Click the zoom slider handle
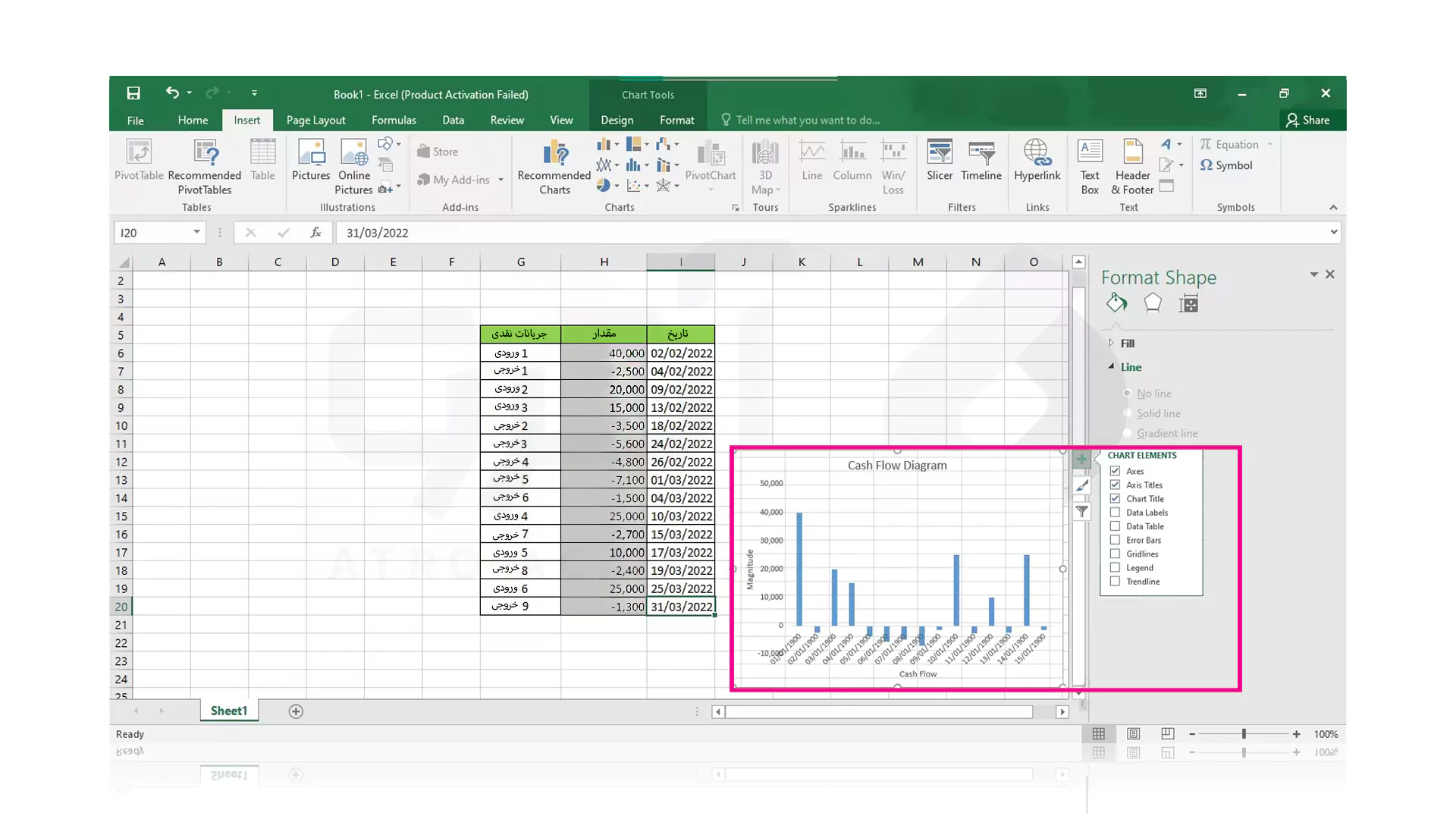 pos(1244,734)
